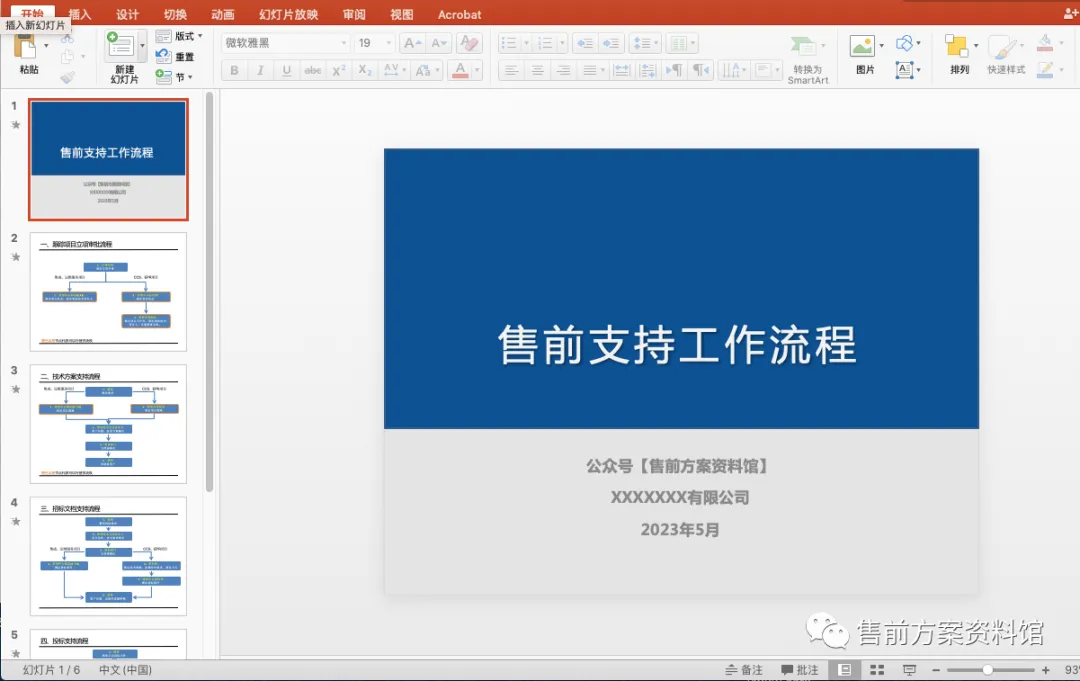Click the decrease indent icon
This screenshot has height=681, width=1080.
click(x=585, y=43)
